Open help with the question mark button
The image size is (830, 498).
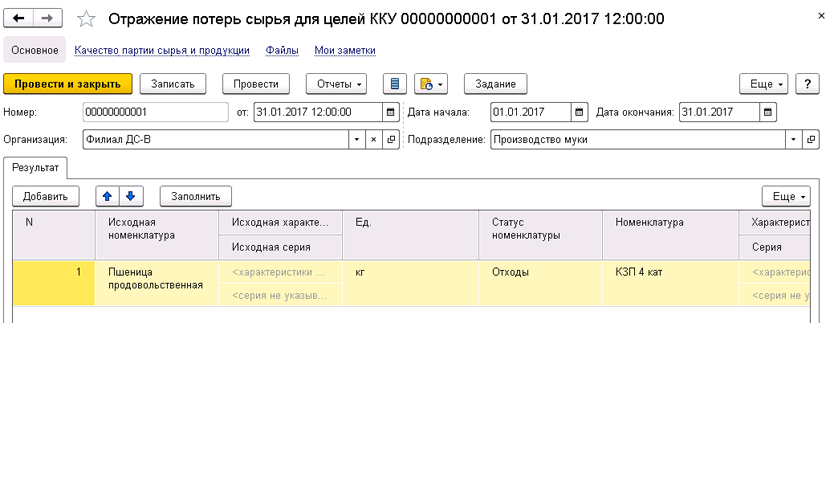[807, 84]
